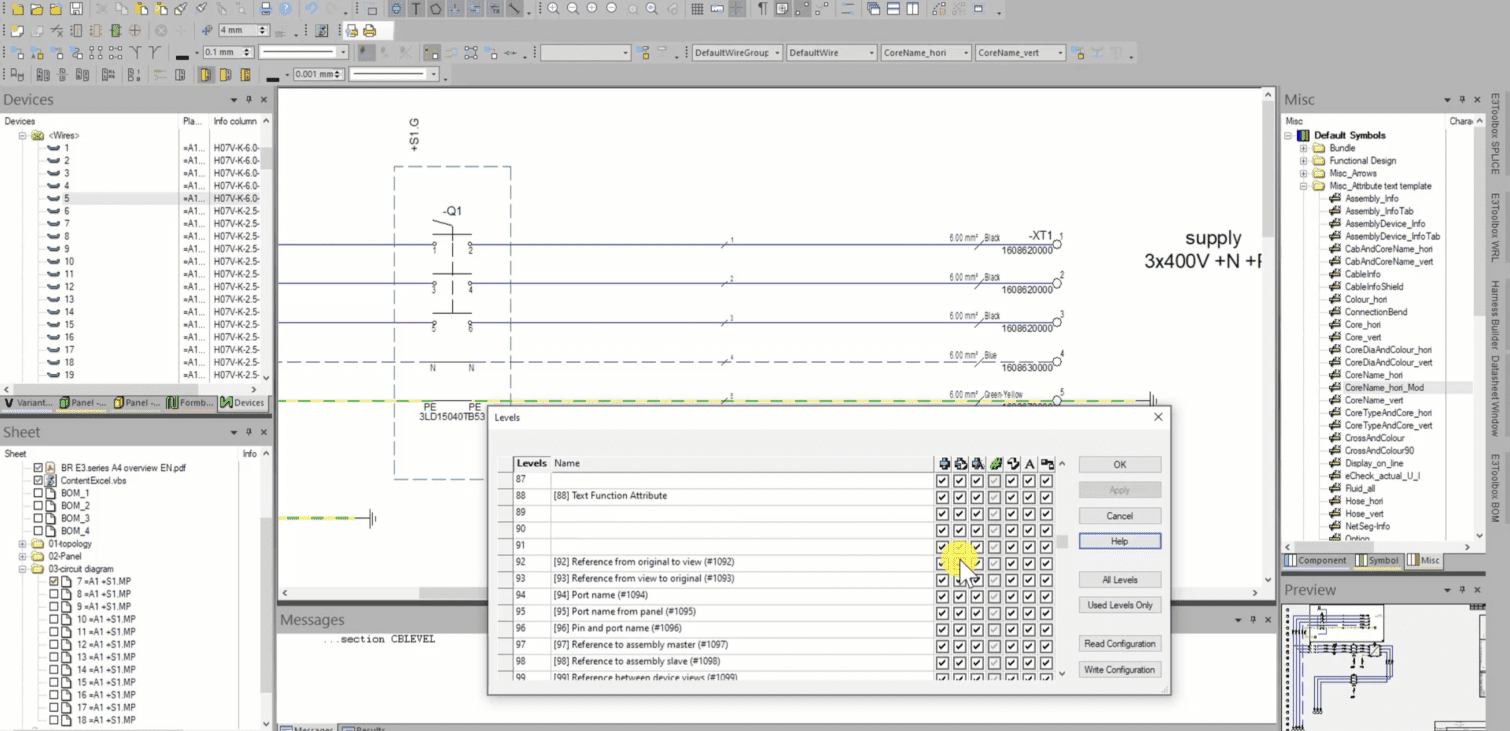This screenshot has width=1510, height=731.
Task: Toggle first checkbox in level 88 Text Function Attribute row
Action: (943, 496)
